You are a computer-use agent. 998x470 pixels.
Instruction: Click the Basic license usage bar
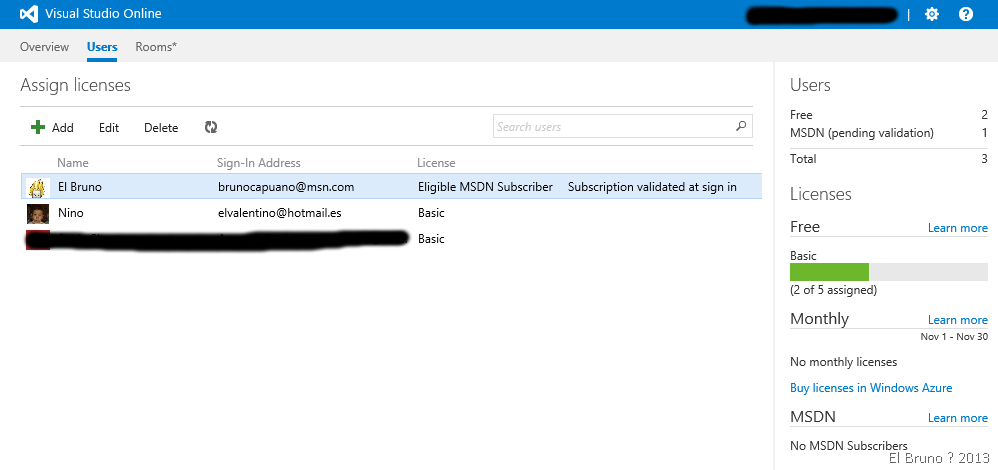point(888,272)
